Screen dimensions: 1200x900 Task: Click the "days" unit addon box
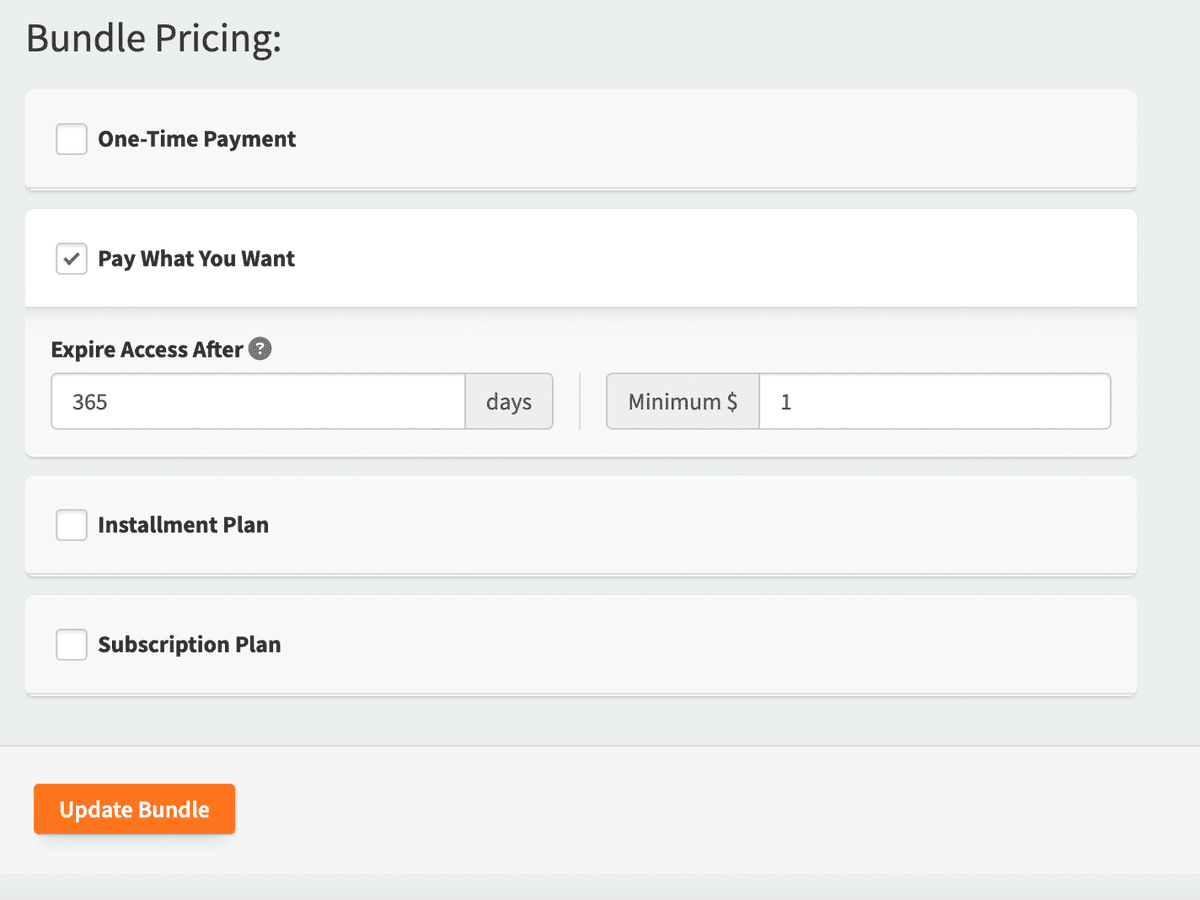509,402
